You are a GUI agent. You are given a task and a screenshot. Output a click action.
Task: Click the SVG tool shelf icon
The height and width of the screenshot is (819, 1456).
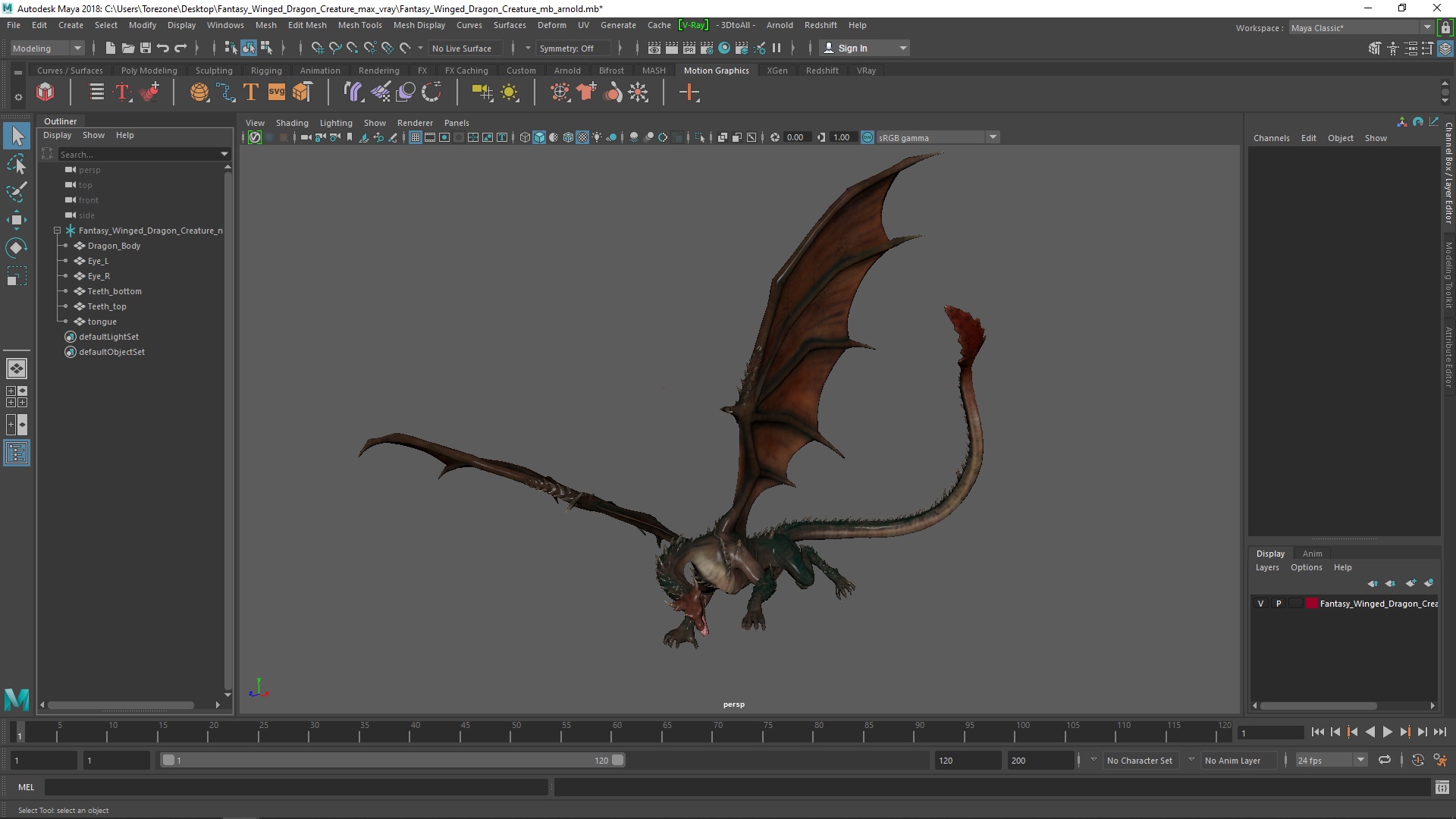pos(277,93)
